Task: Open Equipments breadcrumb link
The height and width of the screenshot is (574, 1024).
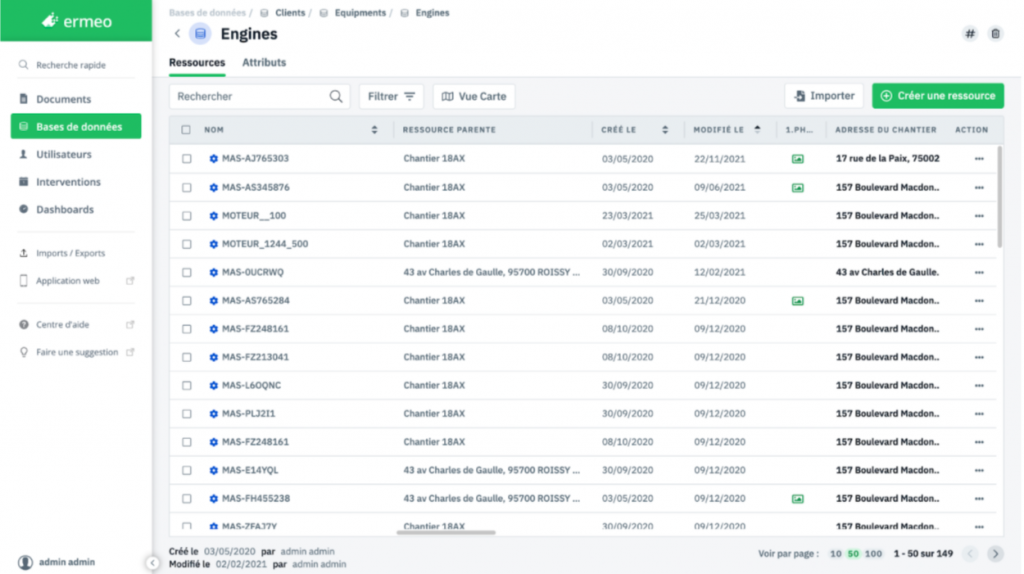Action: click(360, 12)
